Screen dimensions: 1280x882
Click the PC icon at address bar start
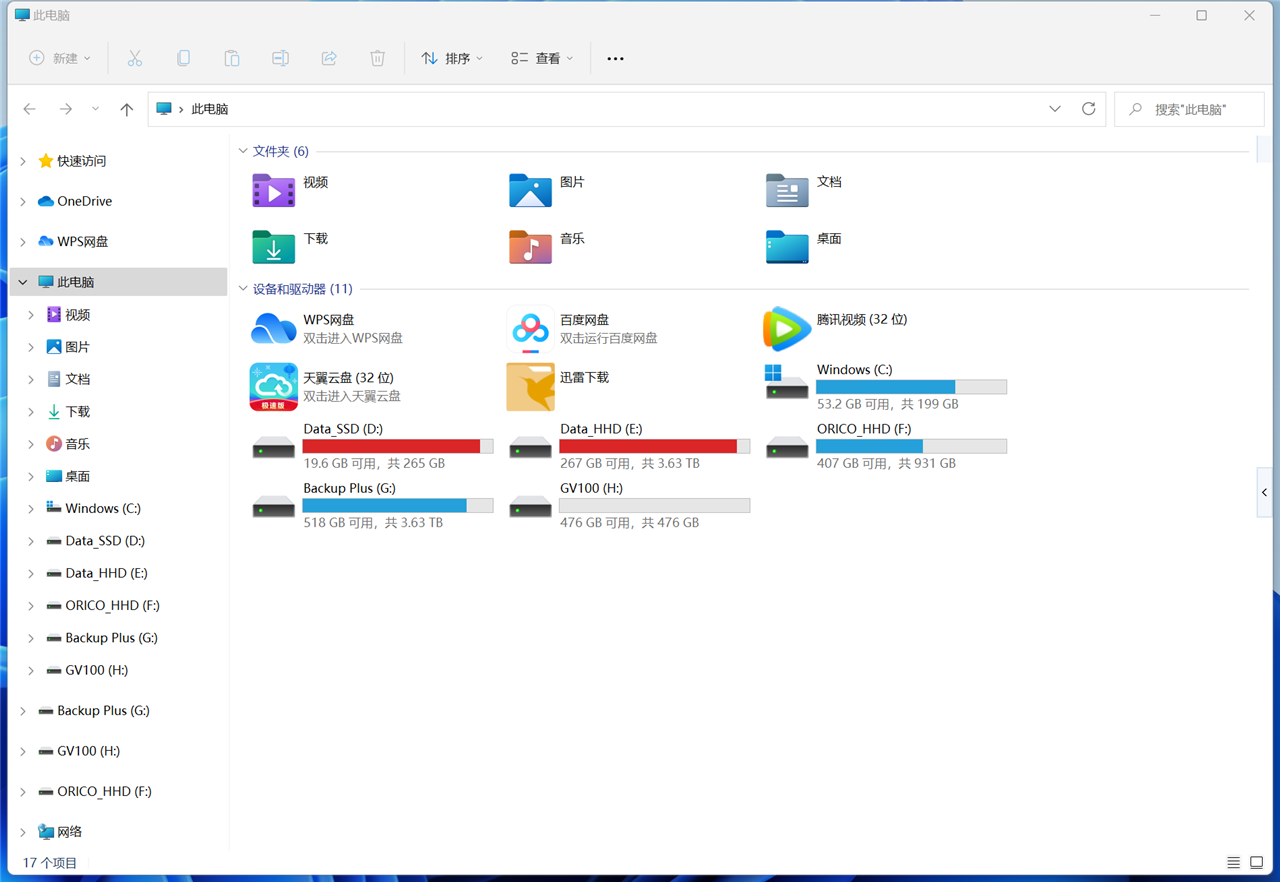coord(164,109)
